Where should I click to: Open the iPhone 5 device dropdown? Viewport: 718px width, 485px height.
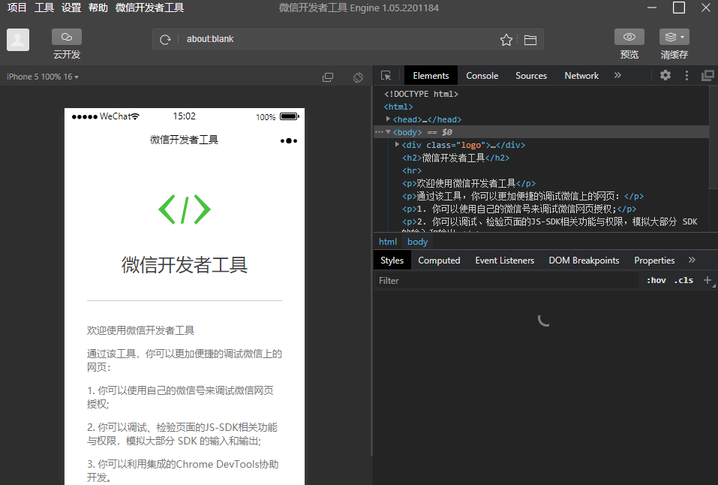(x=43, y=77)
